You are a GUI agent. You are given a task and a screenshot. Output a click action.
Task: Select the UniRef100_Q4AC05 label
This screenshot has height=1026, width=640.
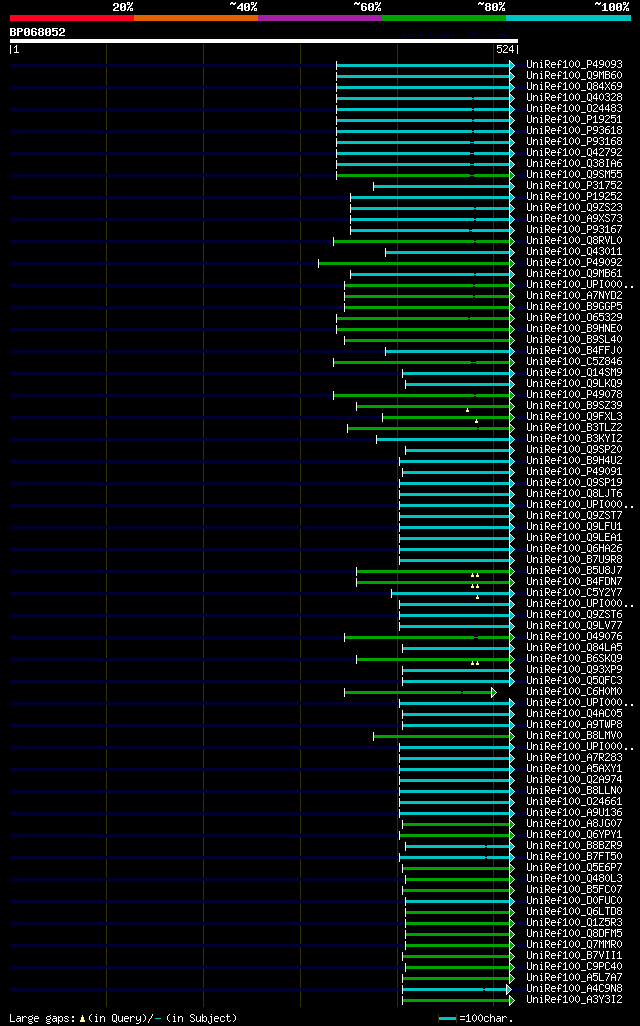click(575, 714)
